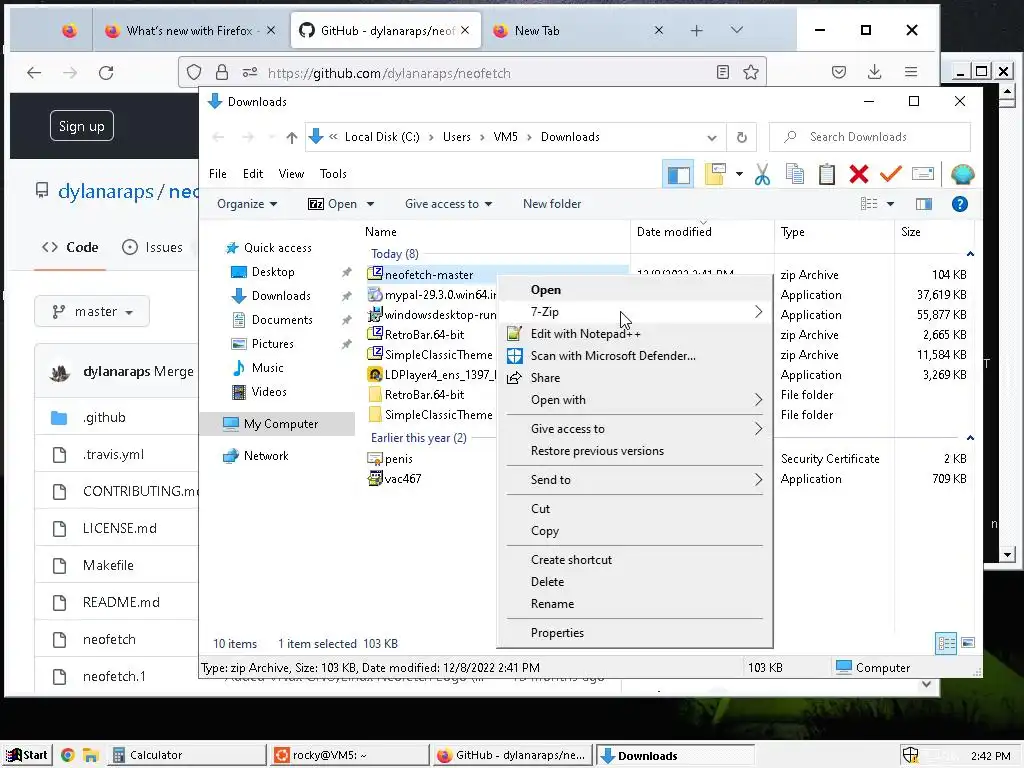Click the Refresh button next to address bar
1024x768 pixels.
coord(741,137)
